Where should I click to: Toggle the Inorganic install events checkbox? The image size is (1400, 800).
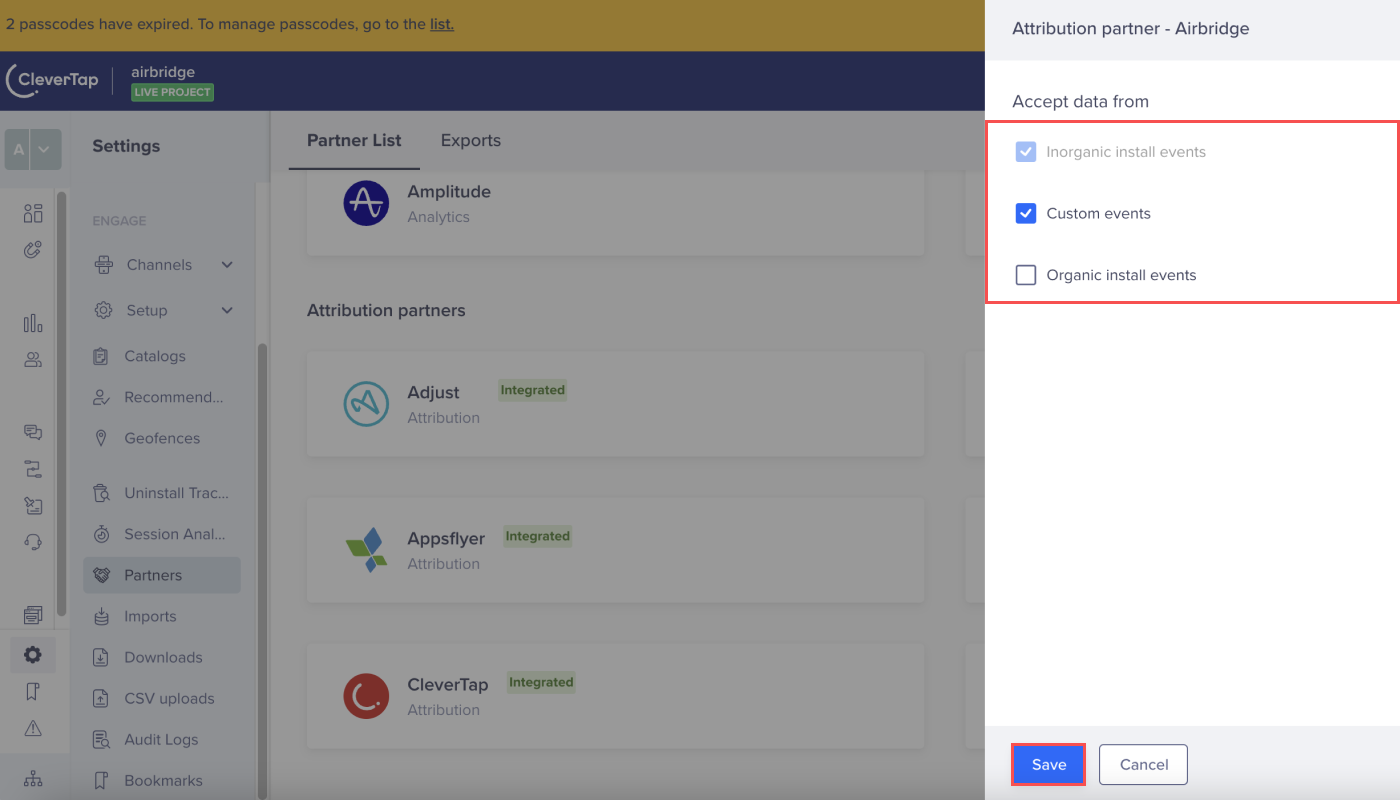pos(1026,152)
